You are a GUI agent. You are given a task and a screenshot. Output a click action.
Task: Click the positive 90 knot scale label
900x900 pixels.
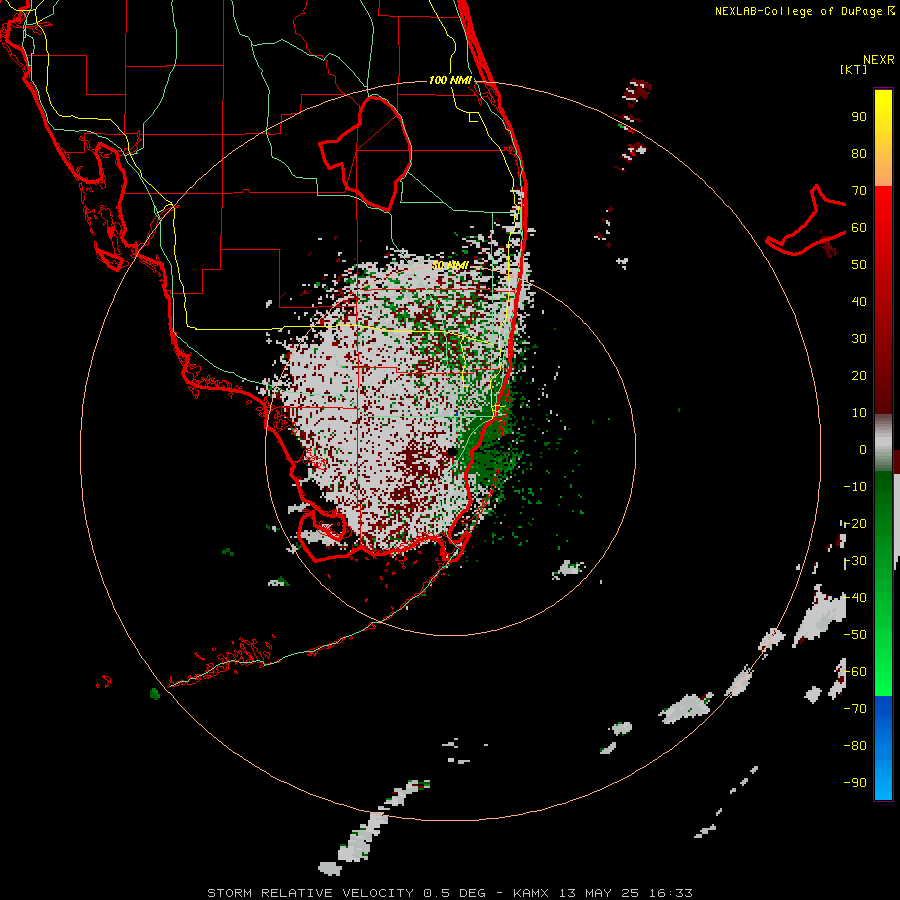(x=859, y=117)
